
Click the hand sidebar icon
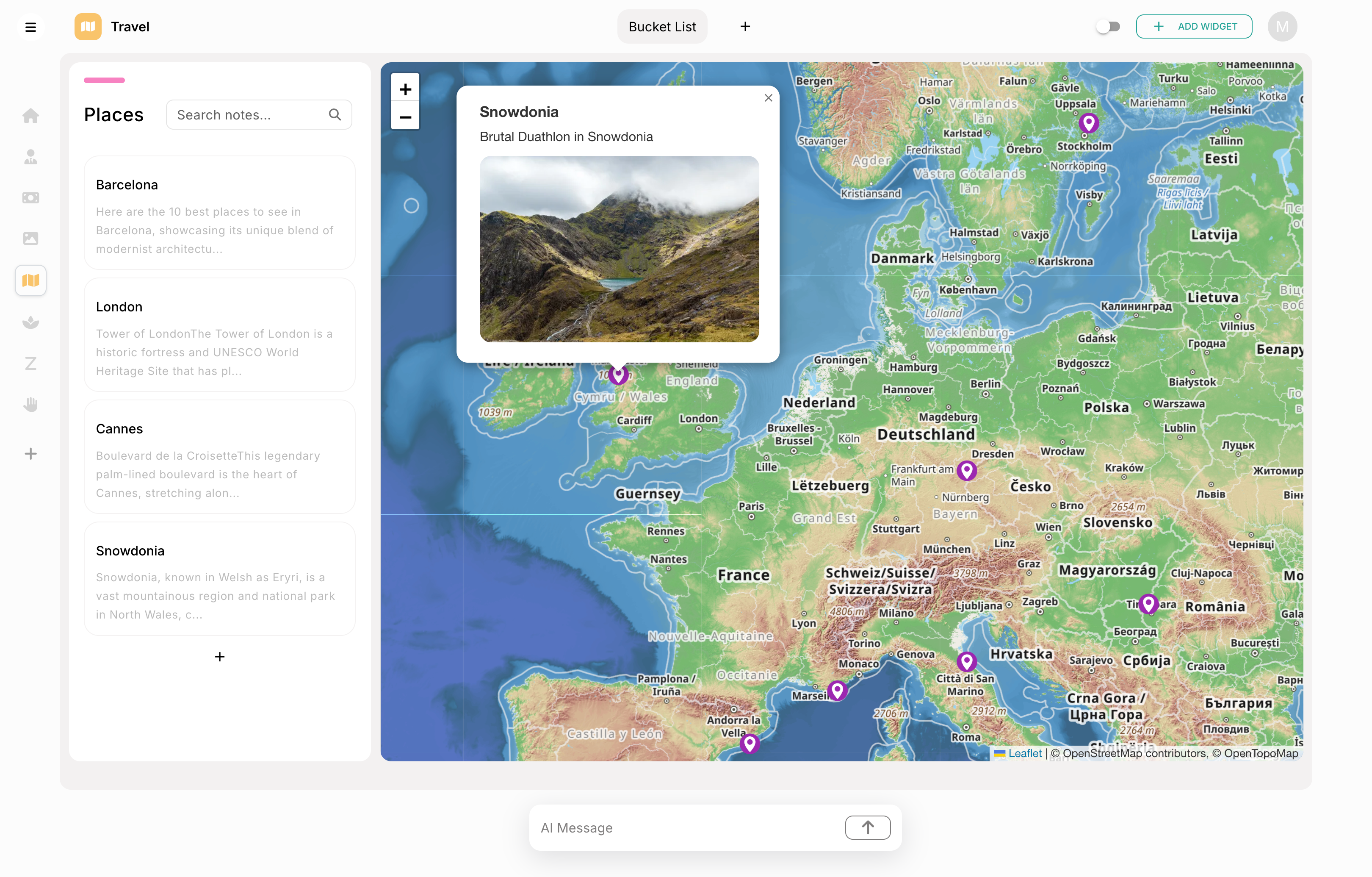point(31,405)
